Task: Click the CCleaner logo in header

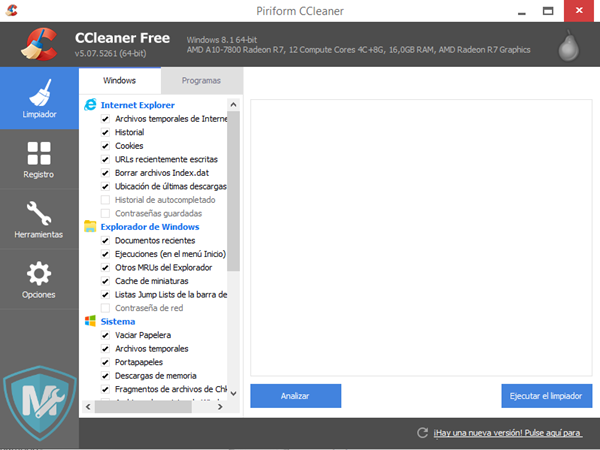Action: [38, 42]
